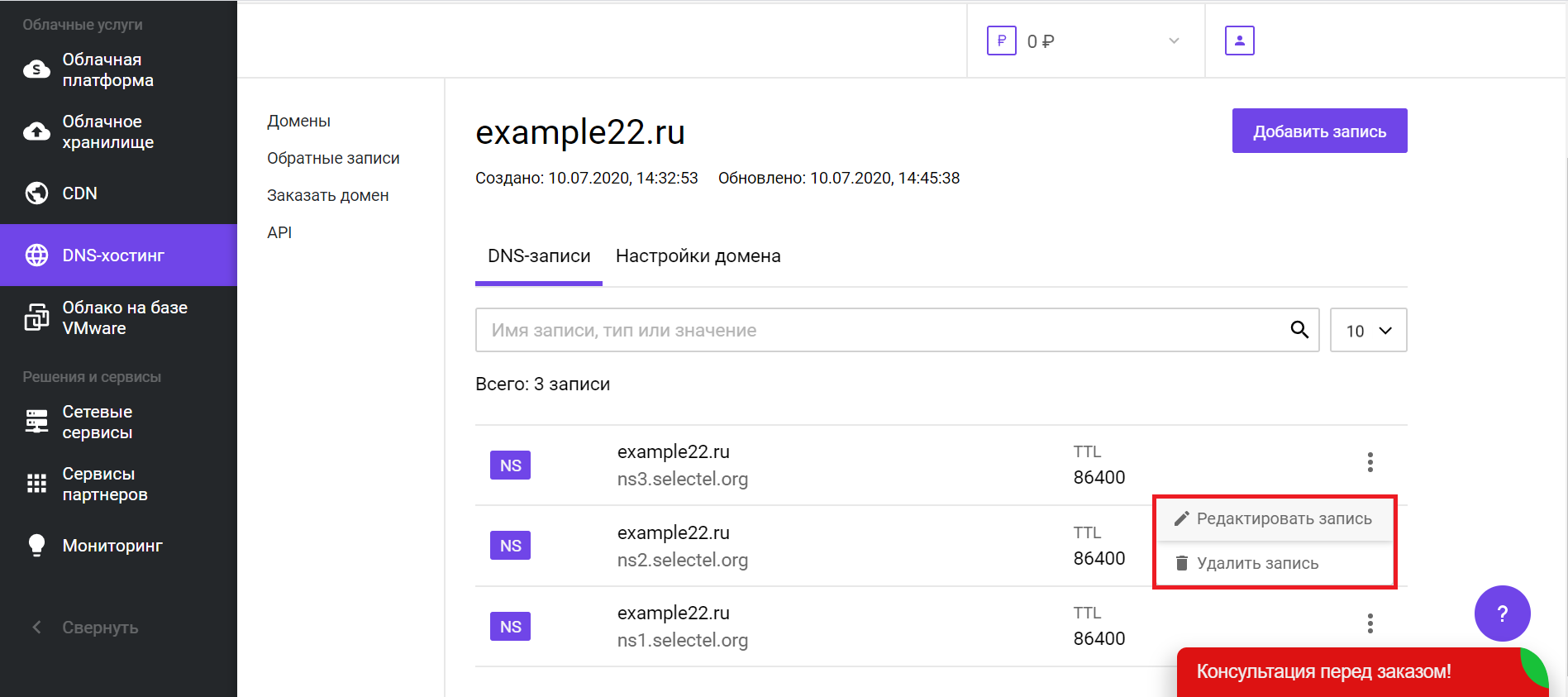Viewport: 1568px width, 697px height.
Task: Click the Monitoring lightbulb icon
Action: (36, 545)
